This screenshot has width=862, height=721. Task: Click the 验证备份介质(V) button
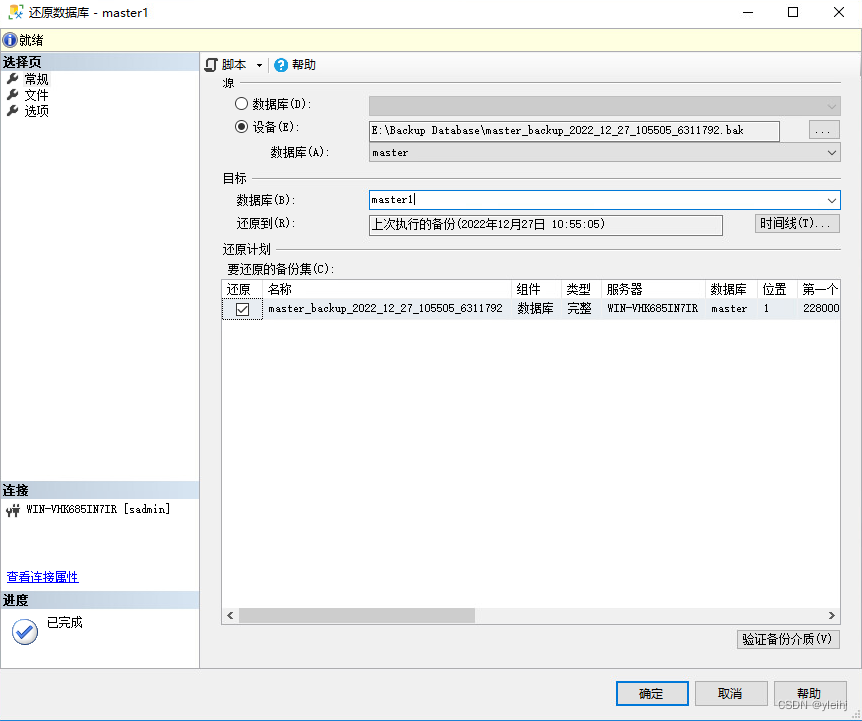point(788,639)
